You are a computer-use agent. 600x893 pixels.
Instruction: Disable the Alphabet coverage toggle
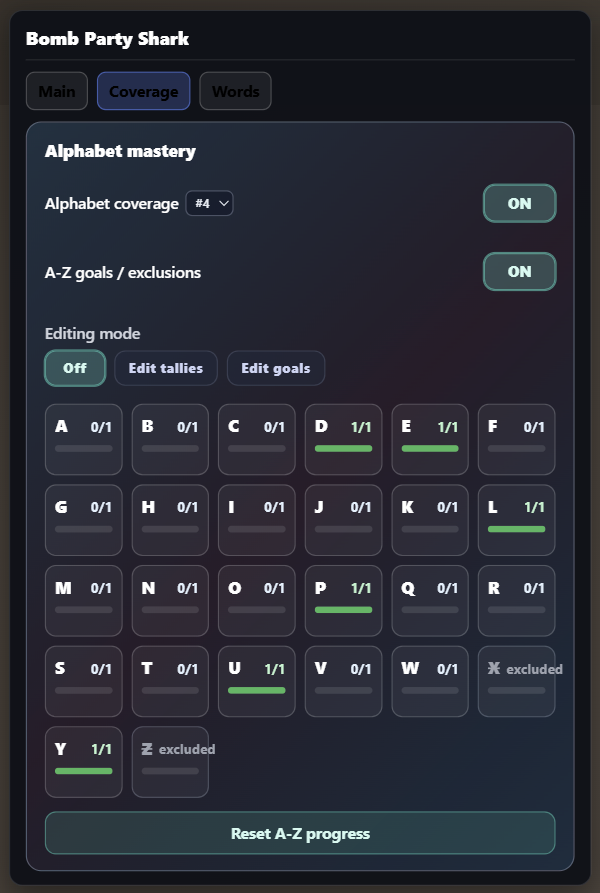(x=519, y=203)
